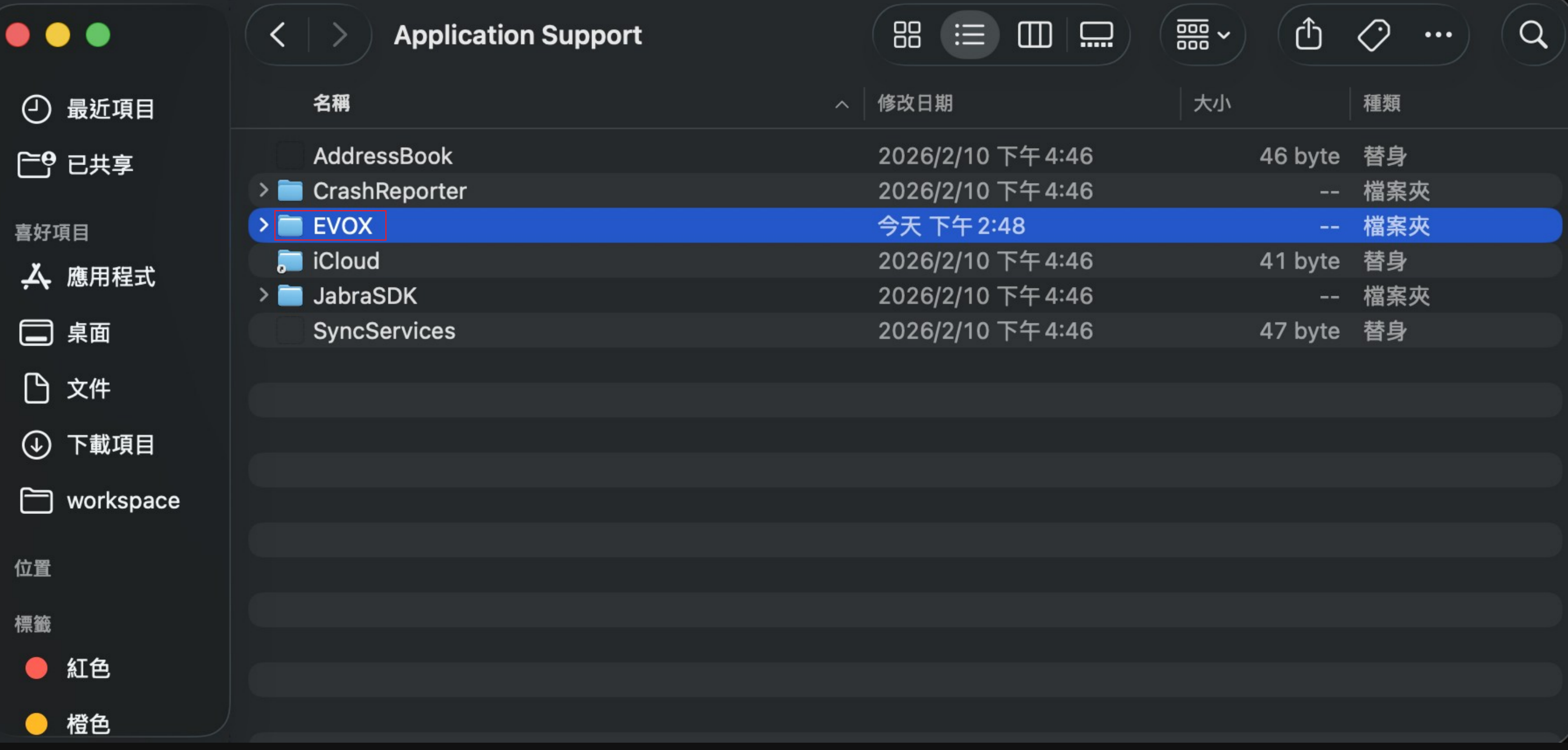Switch to gallery view

tap(1096, 35)
